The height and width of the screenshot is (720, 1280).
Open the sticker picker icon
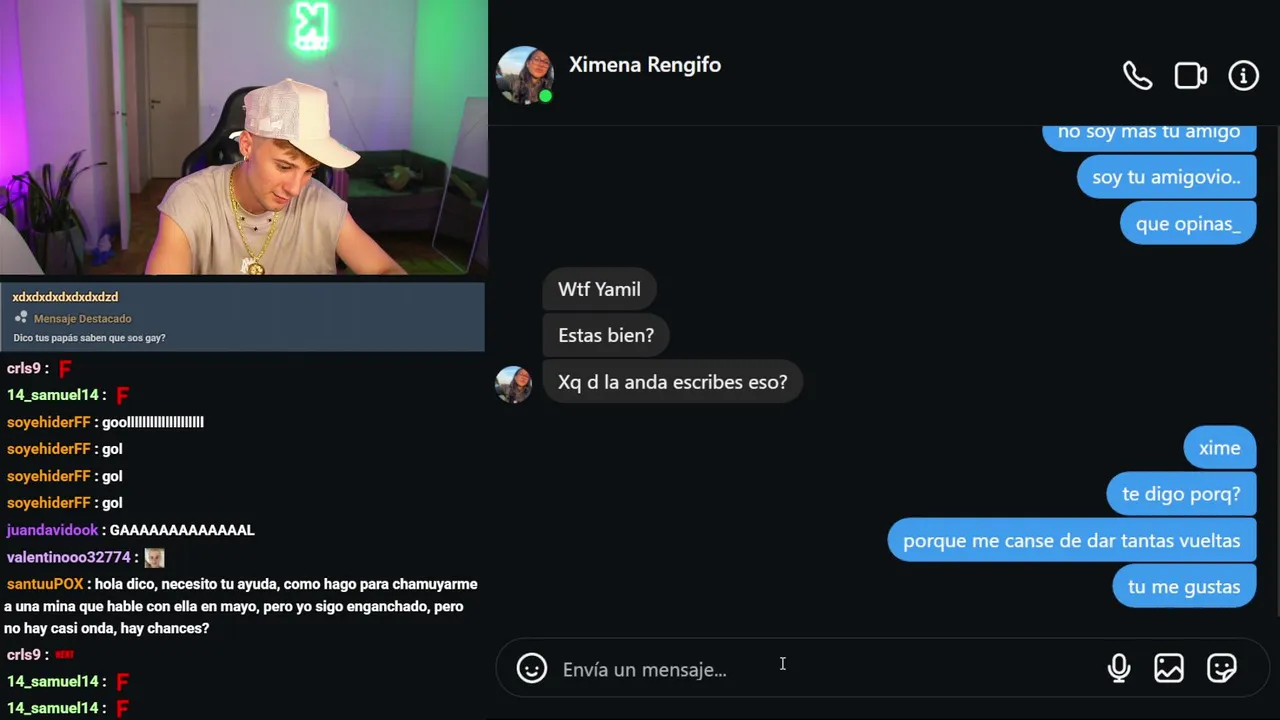1221,668
